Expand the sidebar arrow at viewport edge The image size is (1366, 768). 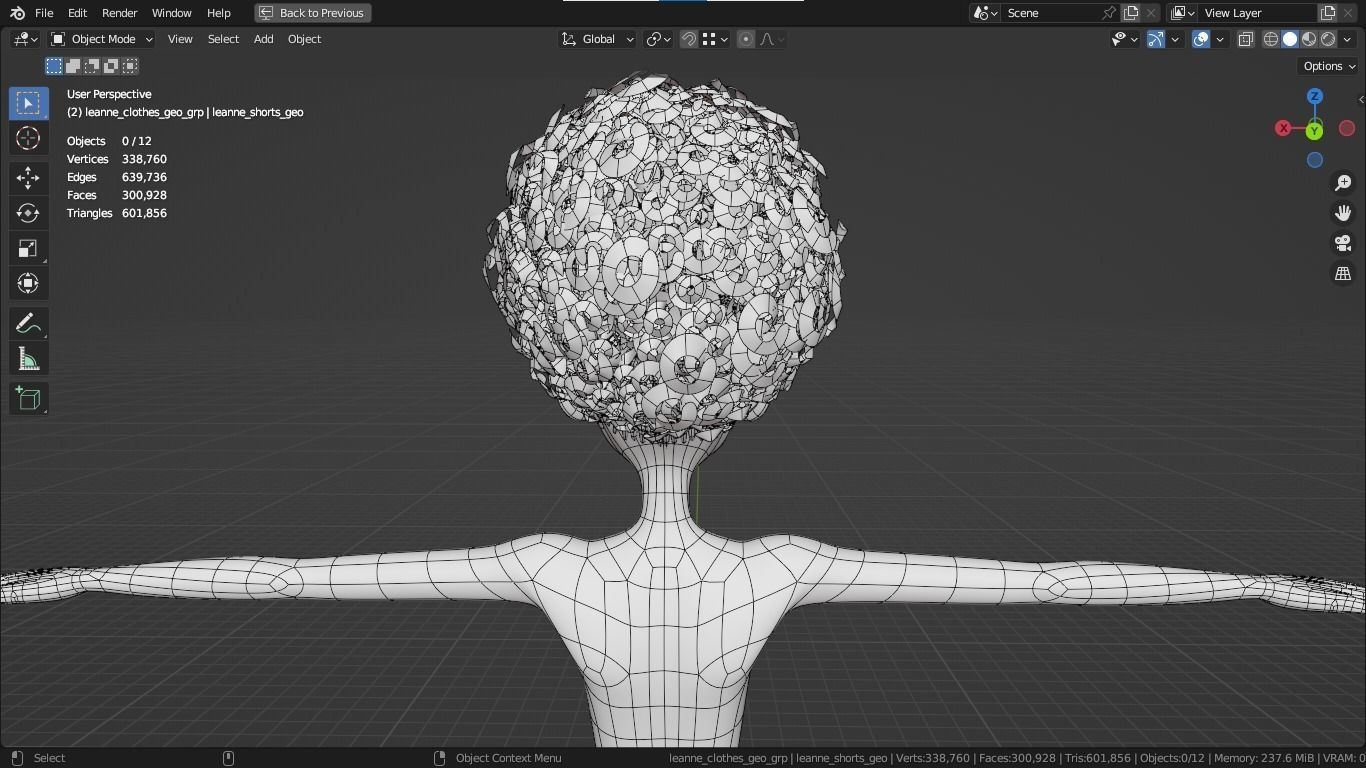point(1360,99)
